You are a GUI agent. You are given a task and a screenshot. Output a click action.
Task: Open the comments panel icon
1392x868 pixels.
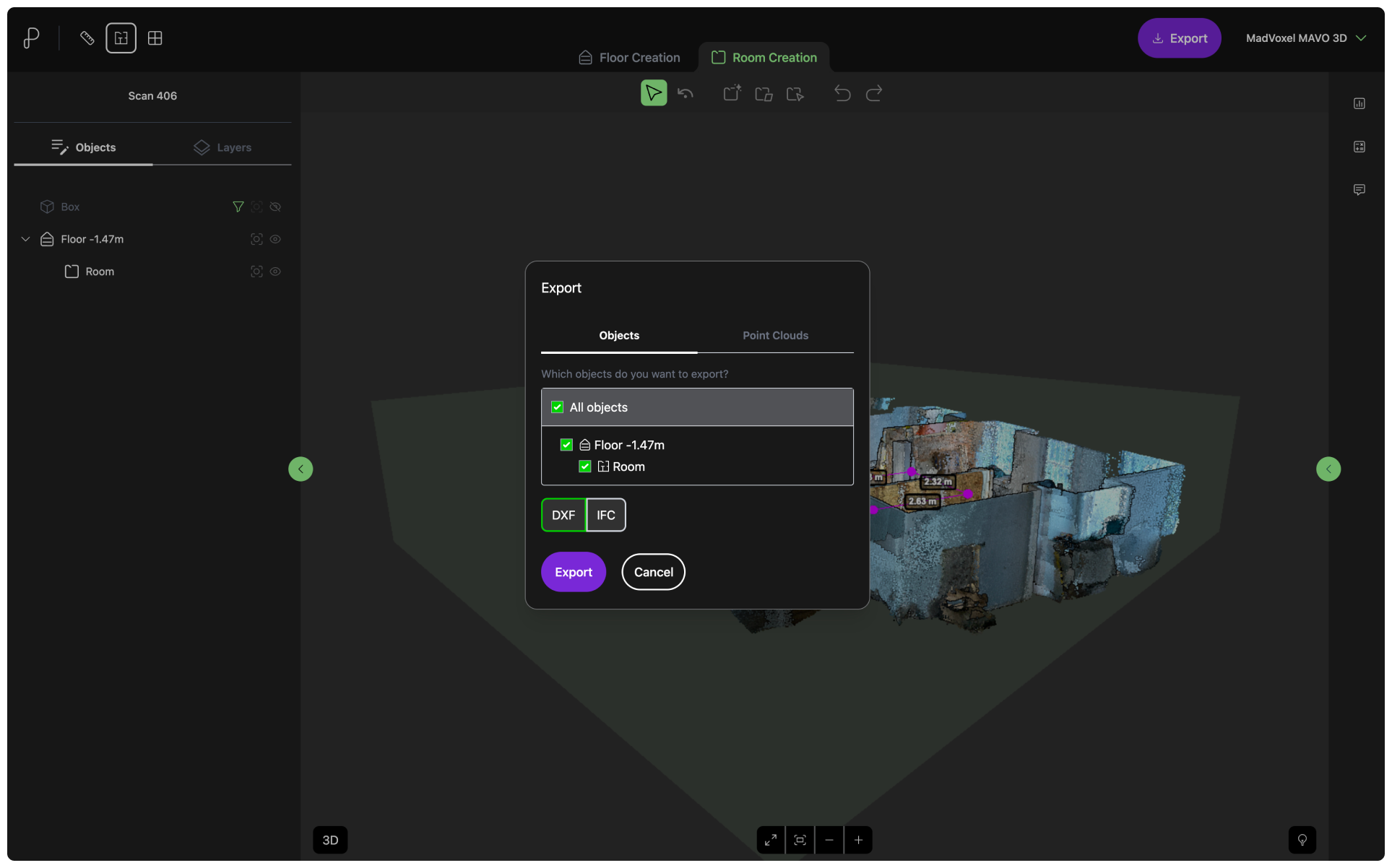point(1359,190)
